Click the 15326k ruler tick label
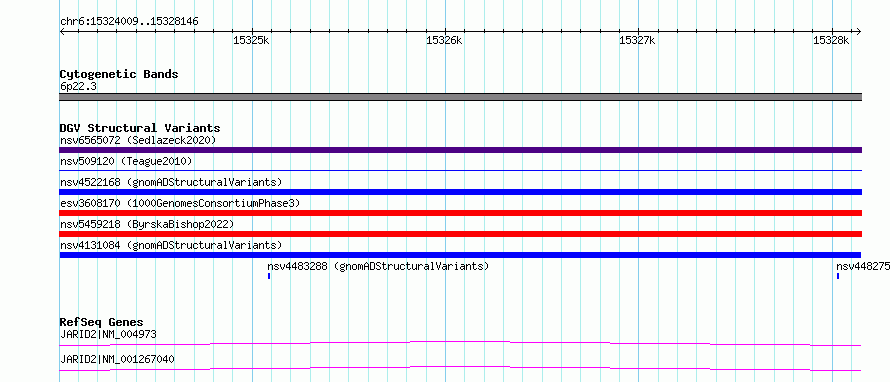 (444, 40)
